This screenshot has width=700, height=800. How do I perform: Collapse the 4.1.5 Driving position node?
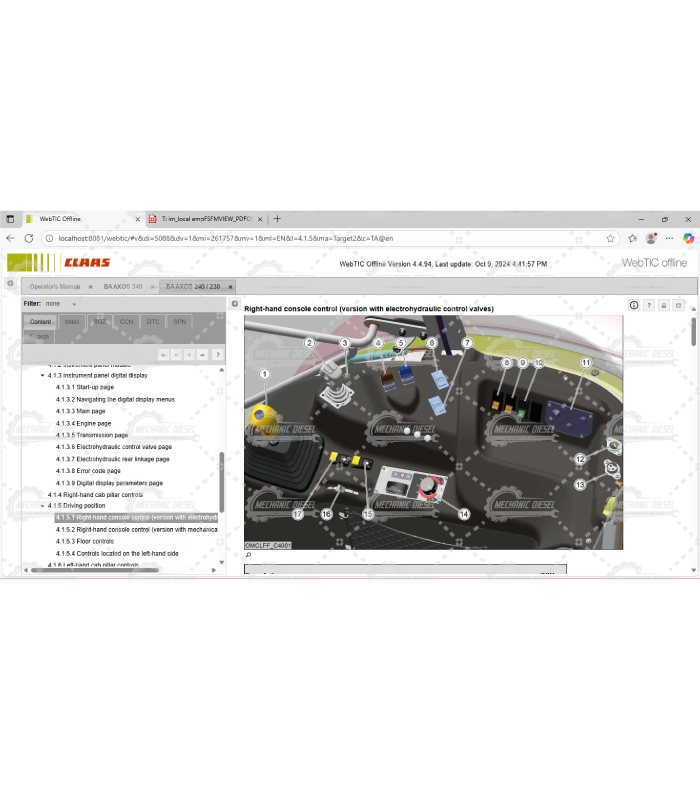point(43,506)
